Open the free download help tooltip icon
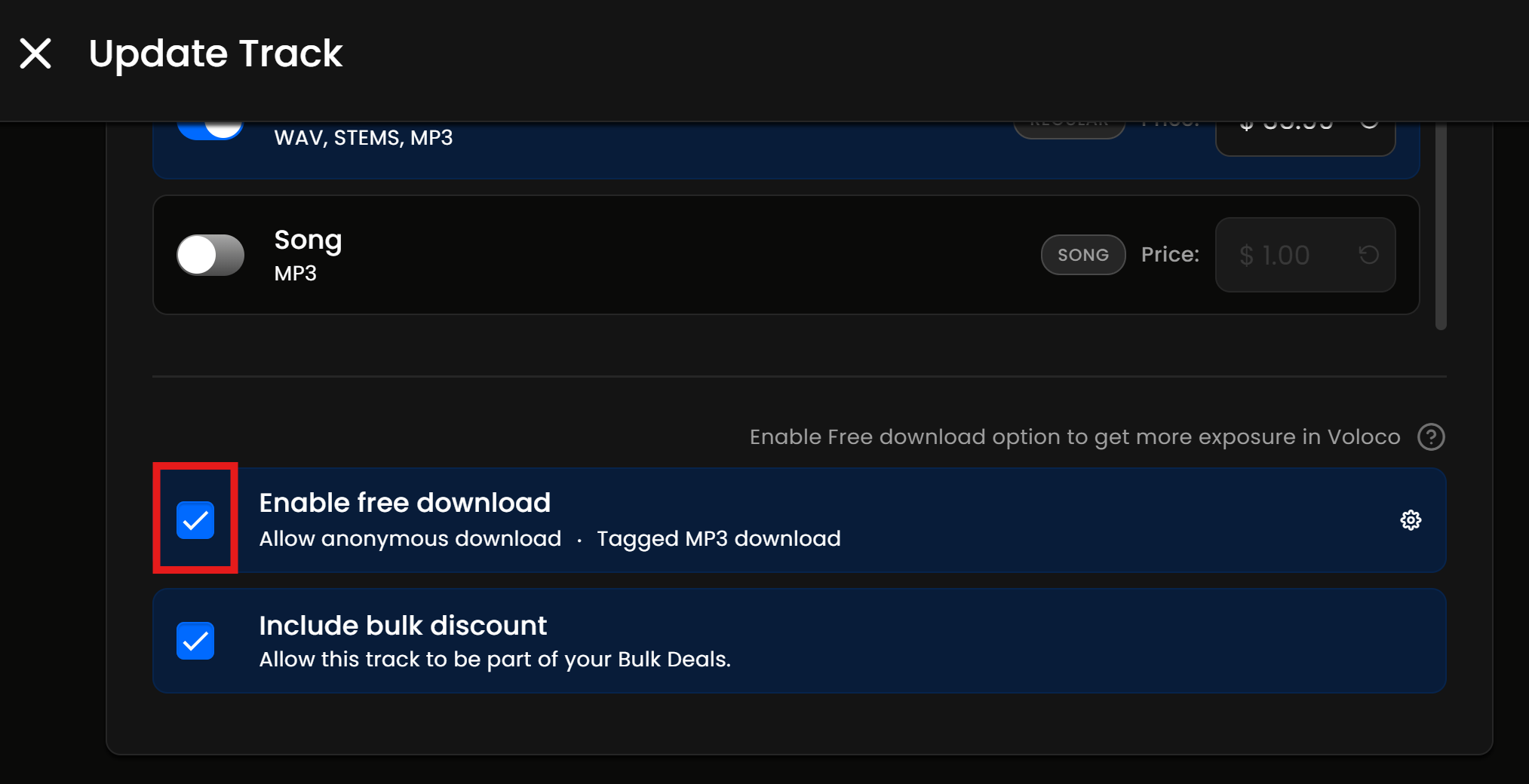Screen dimensions: 1529x784 (1430, 437)
